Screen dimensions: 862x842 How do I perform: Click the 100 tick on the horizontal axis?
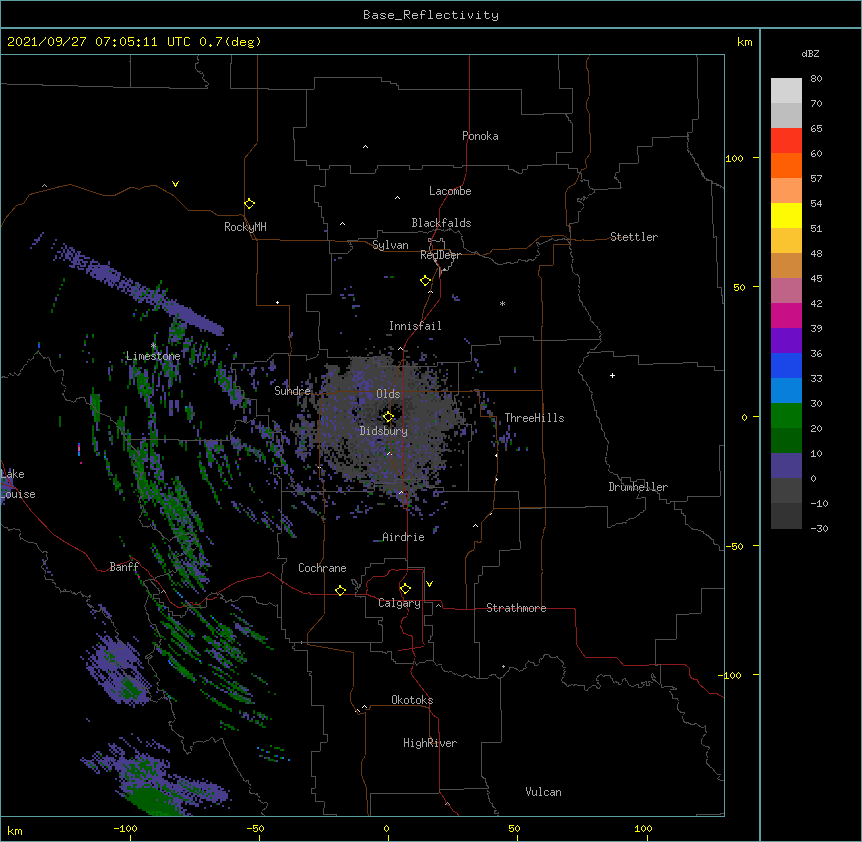[643, 829]
